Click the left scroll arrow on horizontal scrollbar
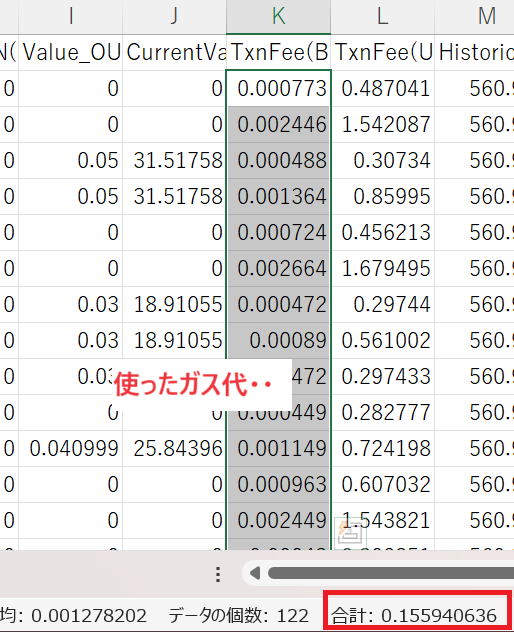This screenshot has width=514, height=632. (255, 573)
